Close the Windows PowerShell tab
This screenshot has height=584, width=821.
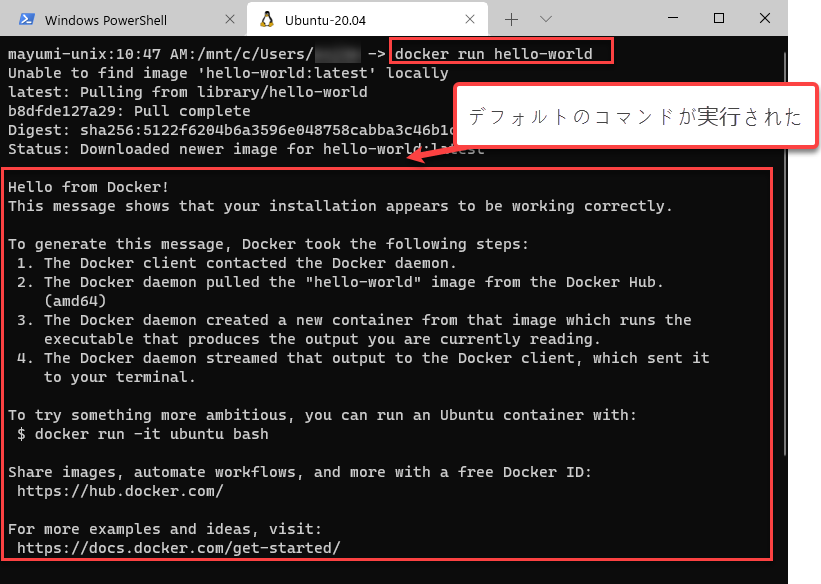click(229, 19)
